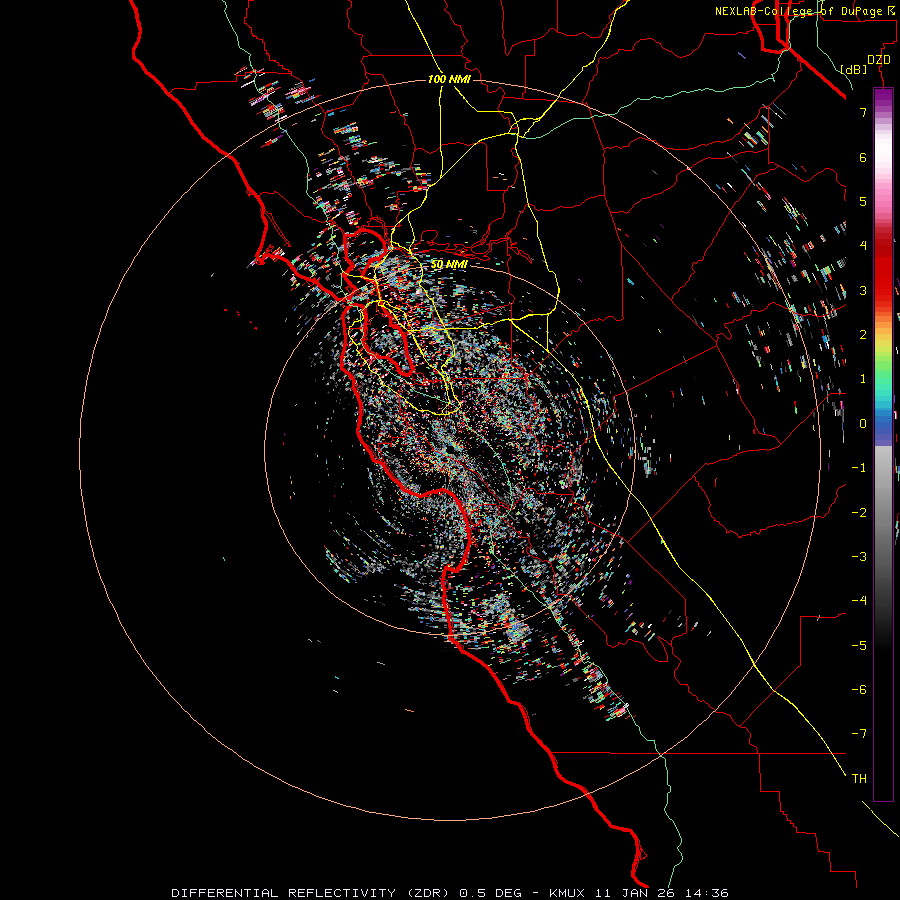Click the "3" value on the color scale

[x=863, y=290]
